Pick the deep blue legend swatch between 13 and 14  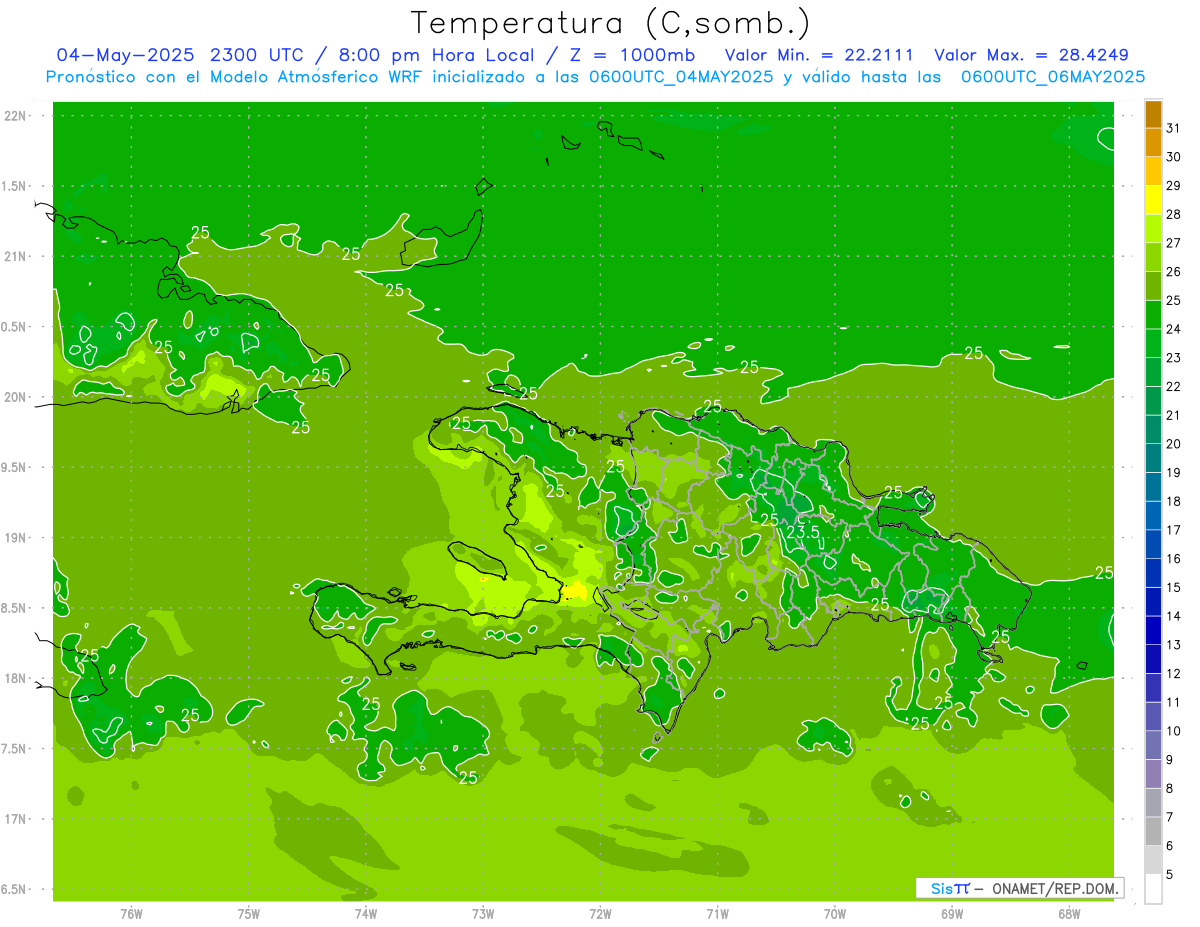[x=1153, y=630]
